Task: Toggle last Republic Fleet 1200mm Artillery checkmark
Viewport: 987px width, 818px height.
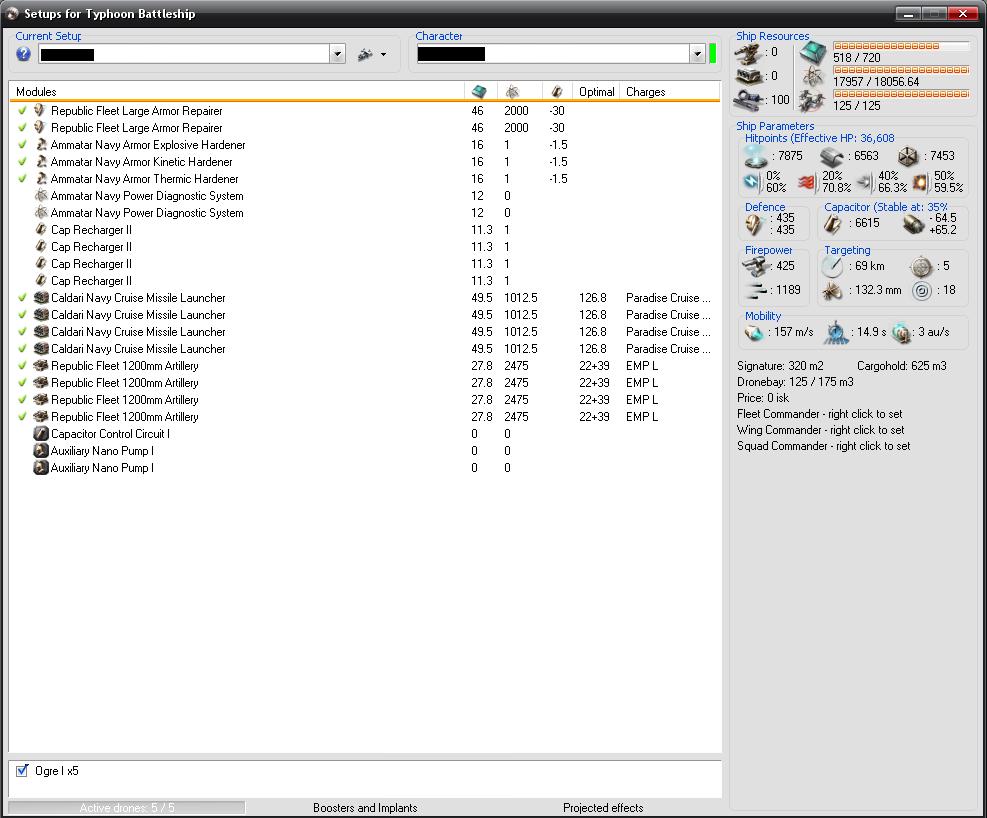Action: [23, 416]
